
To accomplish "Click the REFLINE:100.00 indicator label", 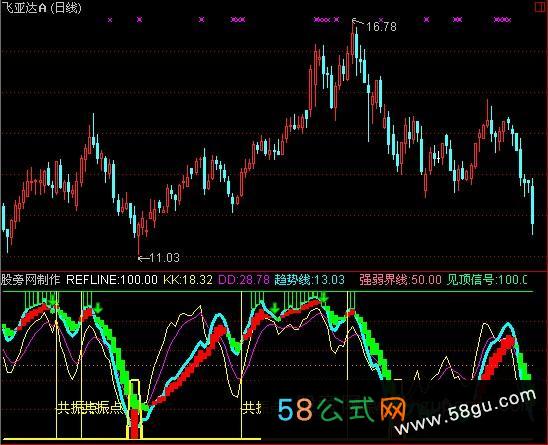I will pyautogui.click(x=112, y=280).
